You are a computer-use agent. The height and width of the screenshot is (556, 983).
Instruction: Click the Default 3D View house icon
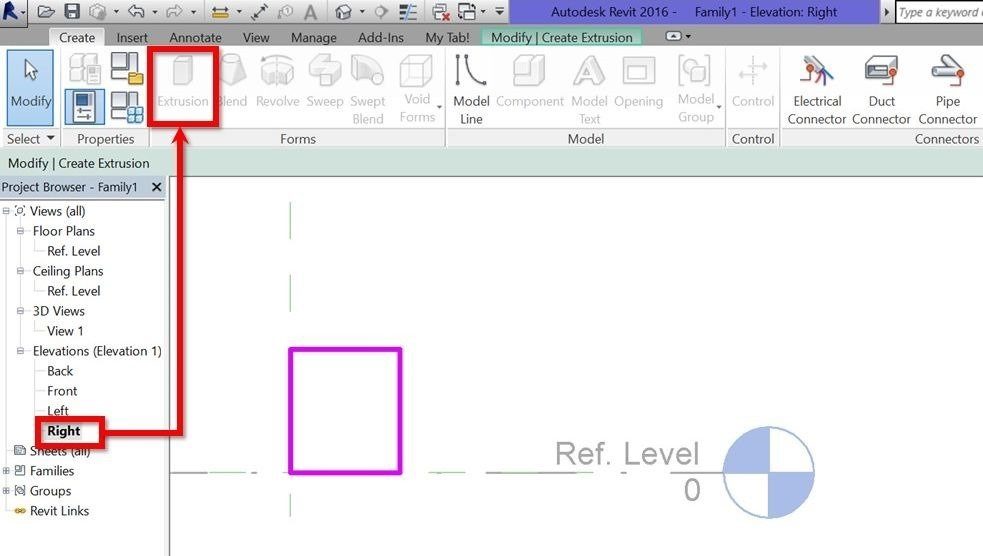(x=343, y=12)
